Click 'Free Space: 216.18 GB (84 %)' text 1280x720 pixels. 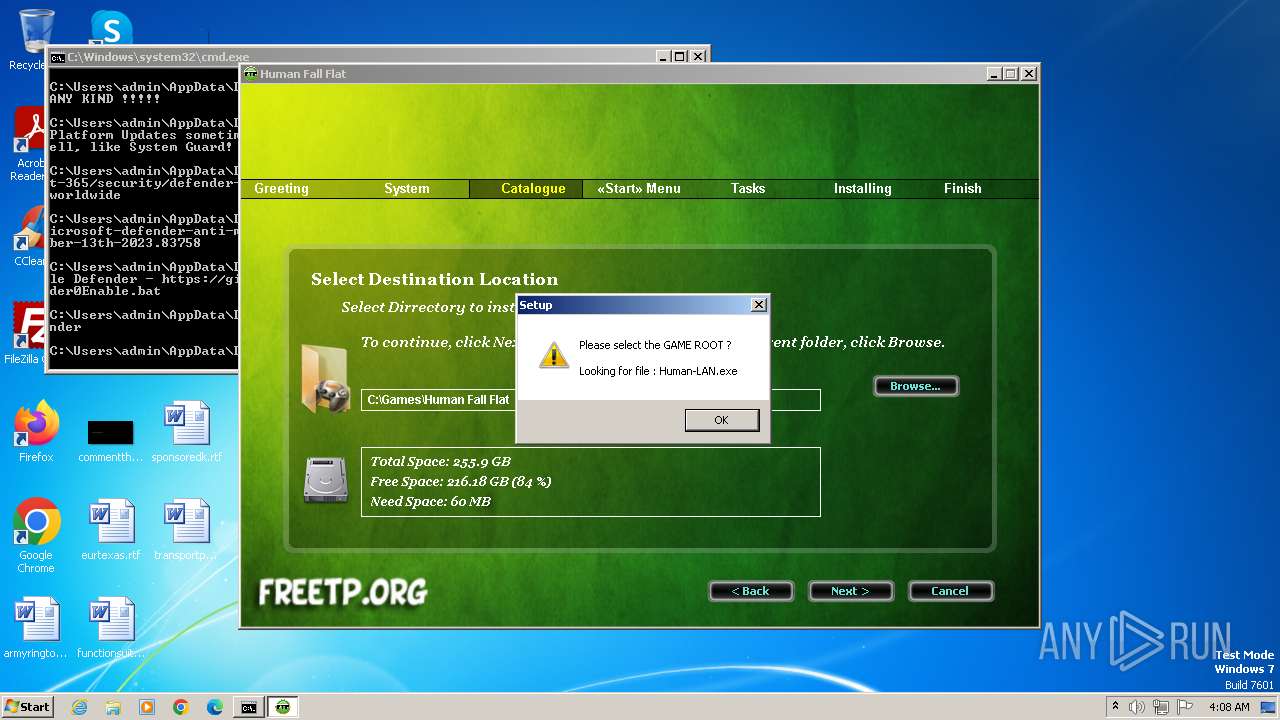[461, 482]
